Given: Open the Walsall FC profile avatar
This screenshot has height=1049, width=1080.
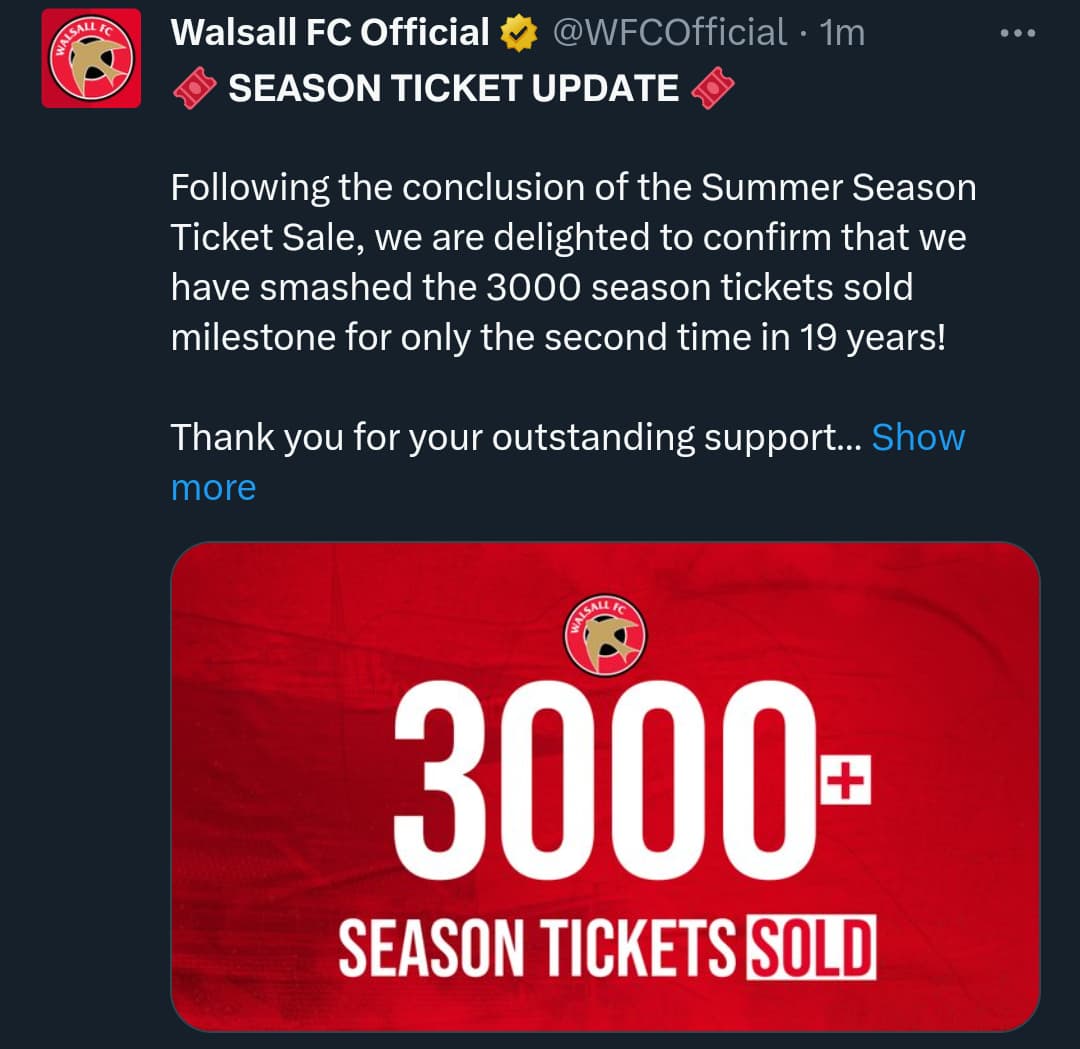Looking at the screenshot, I should coord(91,59).
